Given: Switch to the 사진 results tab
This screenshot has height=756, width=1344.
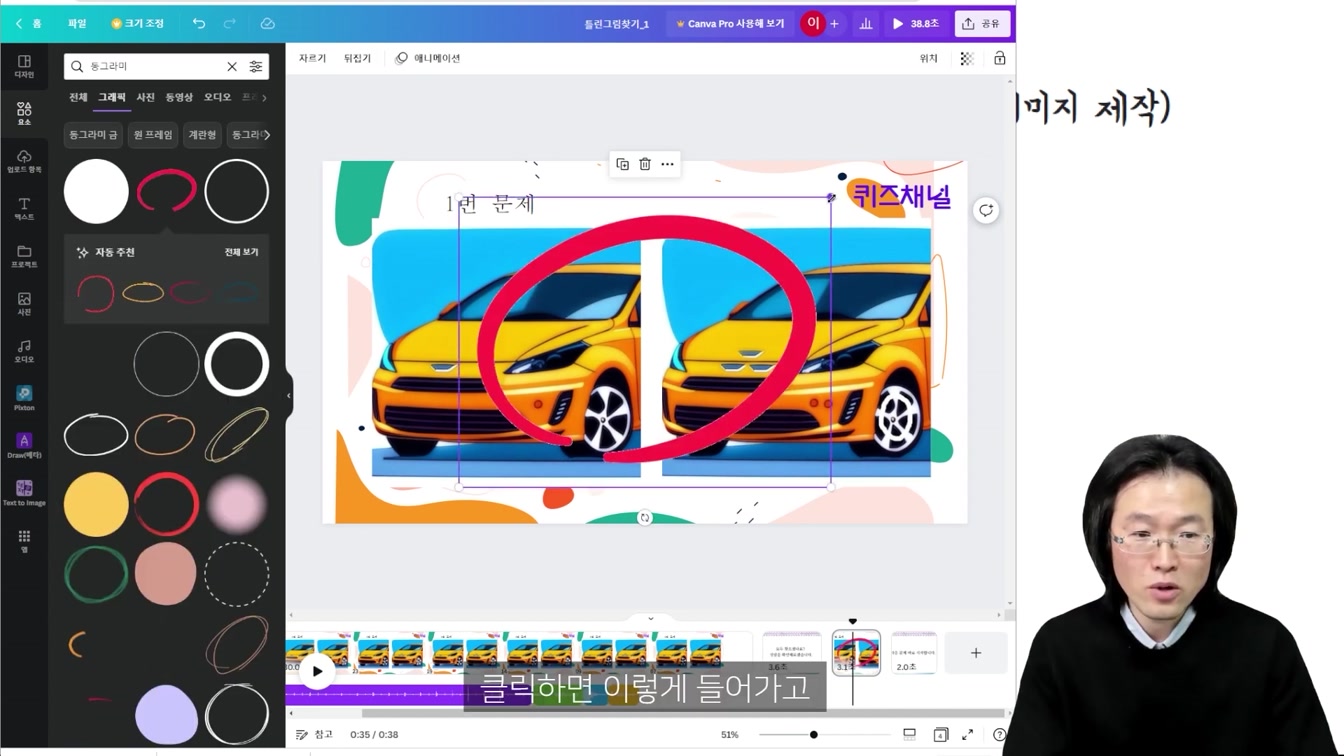Looking at the screenshot, I should (x=145, y=97).
